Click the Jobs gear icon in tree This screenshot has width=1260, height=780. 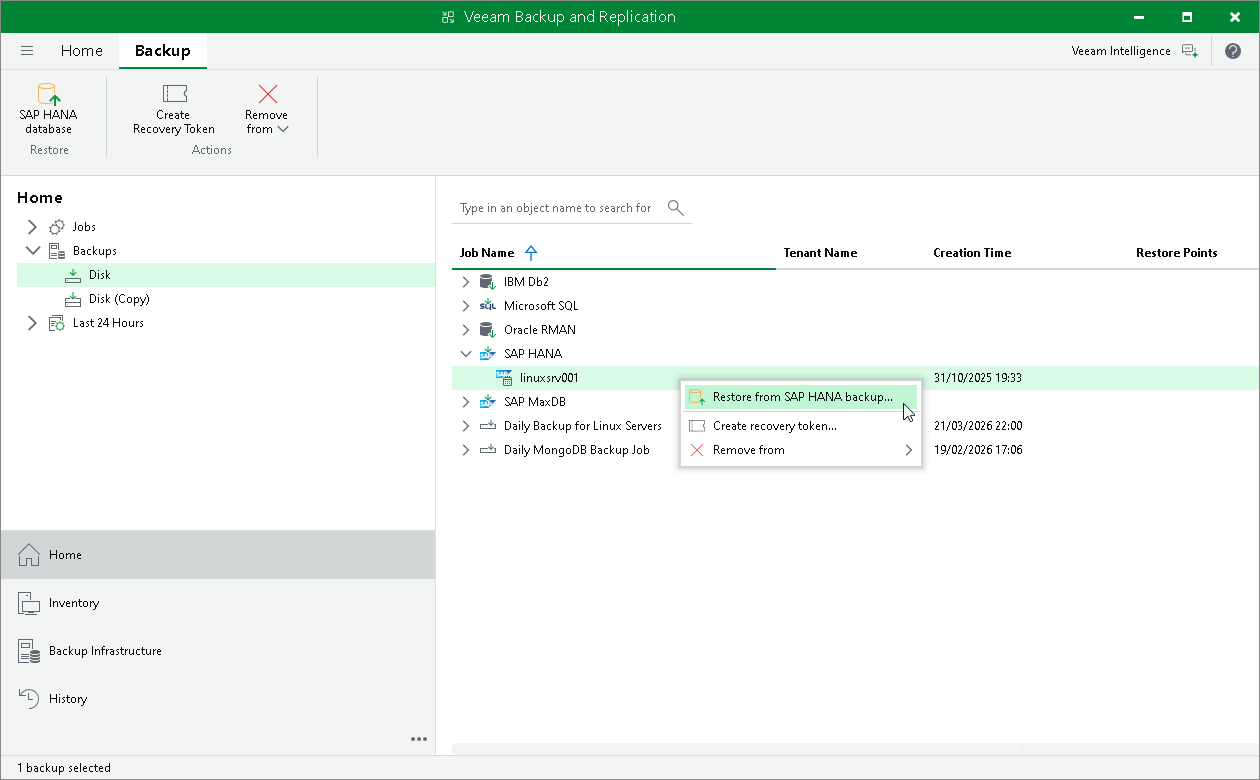tap(57, 227)
